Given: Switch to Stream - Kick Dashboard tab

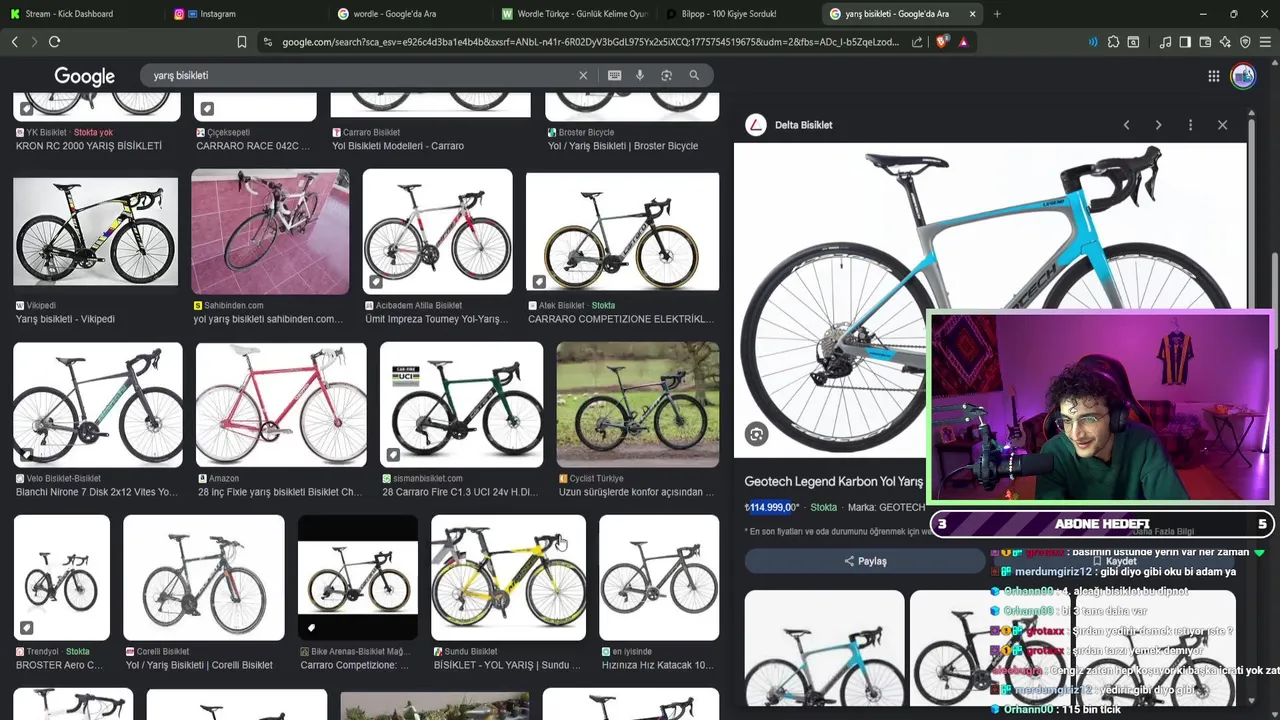Looking at the screenshot, I should [x=80, y=14].
